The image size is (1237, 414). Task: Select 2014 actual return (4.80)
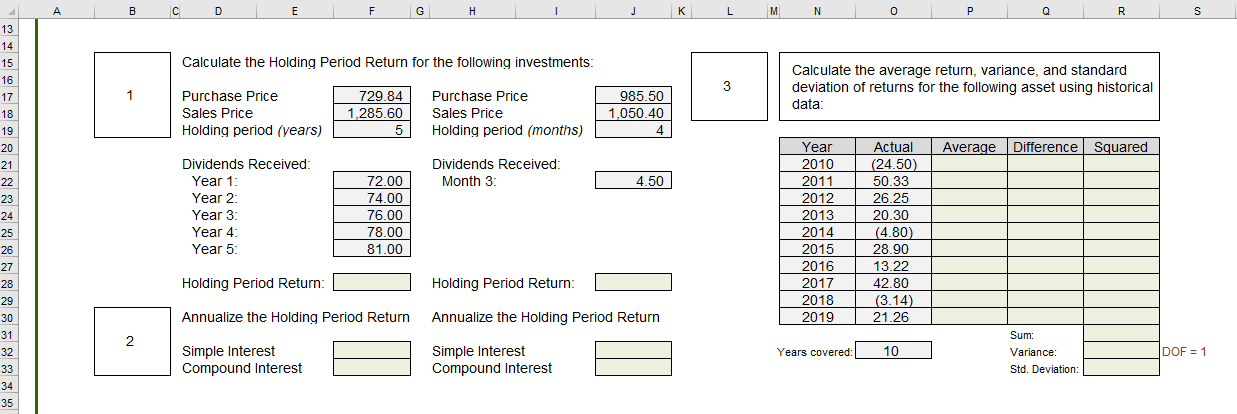click(x=893, y=232)
